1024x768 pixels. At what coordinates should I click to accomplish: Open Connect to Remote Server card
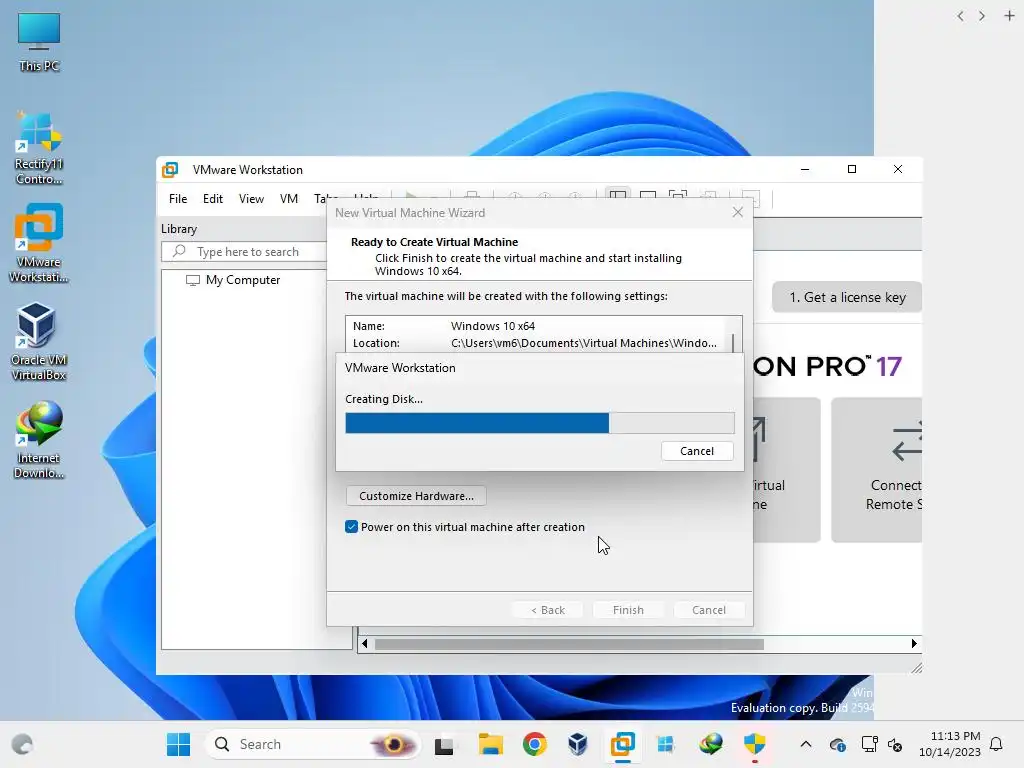[x=876, y=469]
